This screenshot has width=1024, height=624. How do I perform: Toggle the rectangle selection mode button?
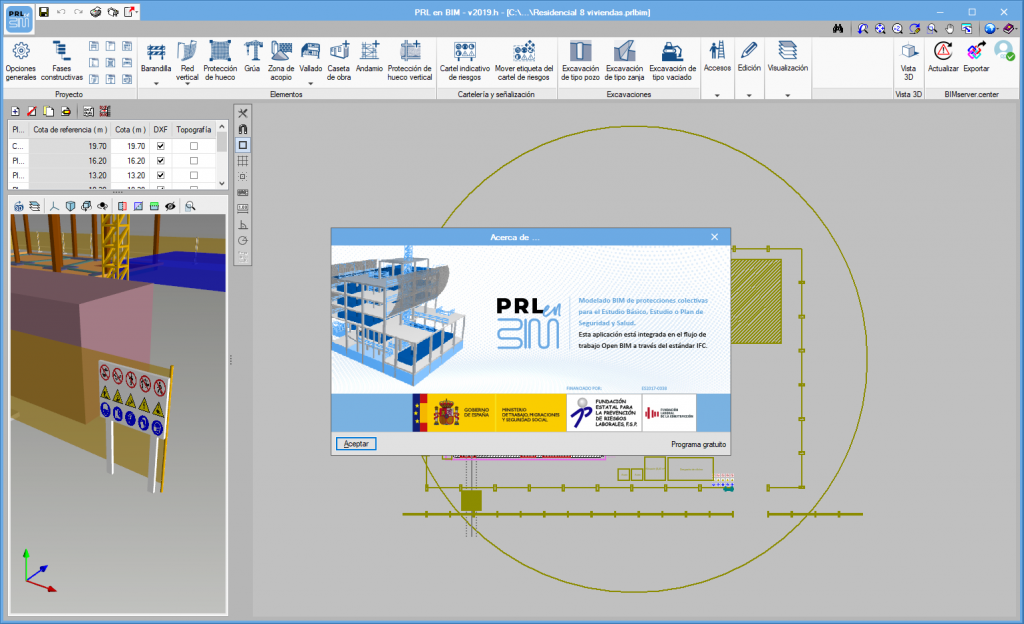coord(243,145)
